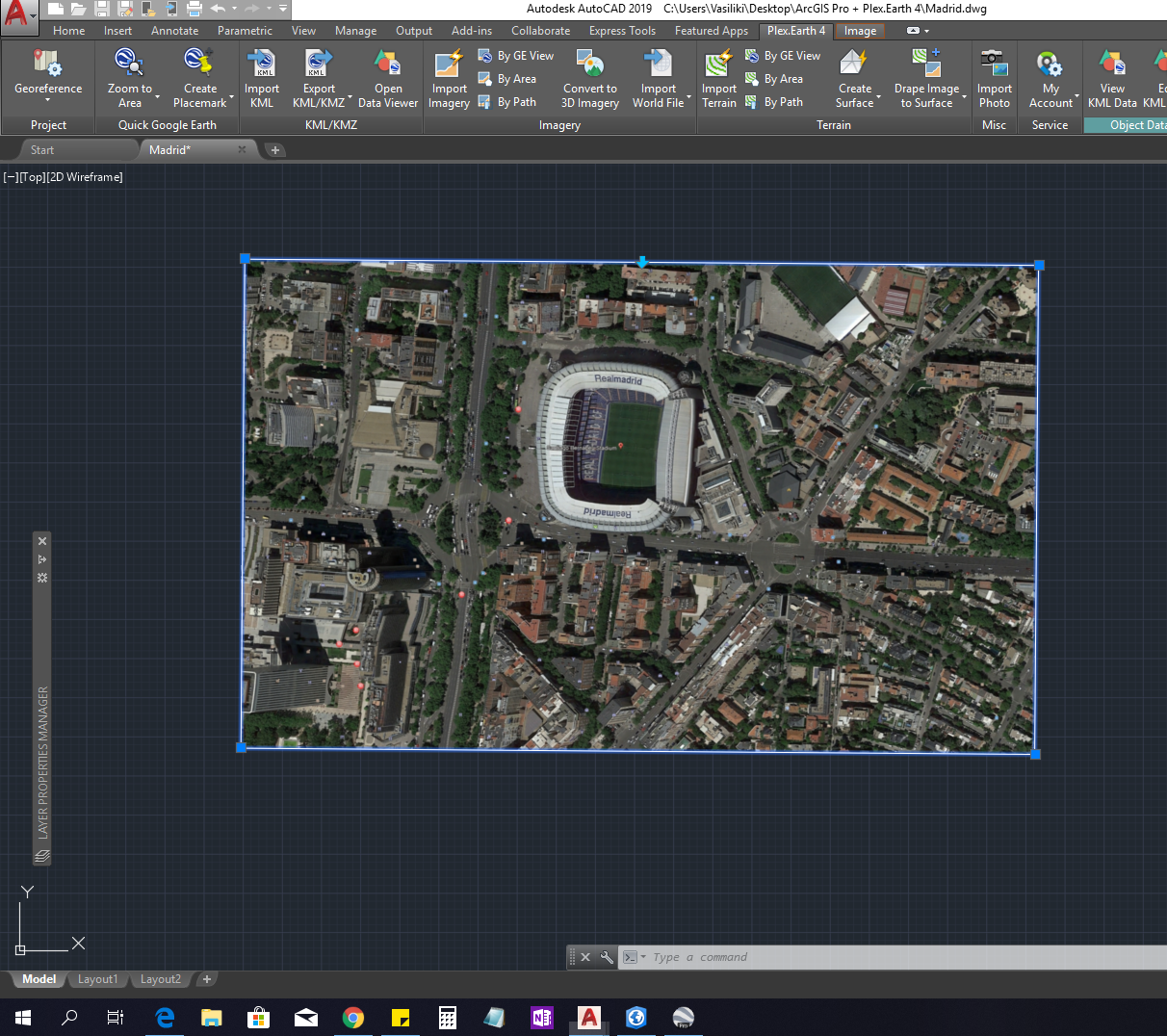Select imagery By Path
The width and height of the screenshot is (1167, 1036).
(x=507, y=102)
